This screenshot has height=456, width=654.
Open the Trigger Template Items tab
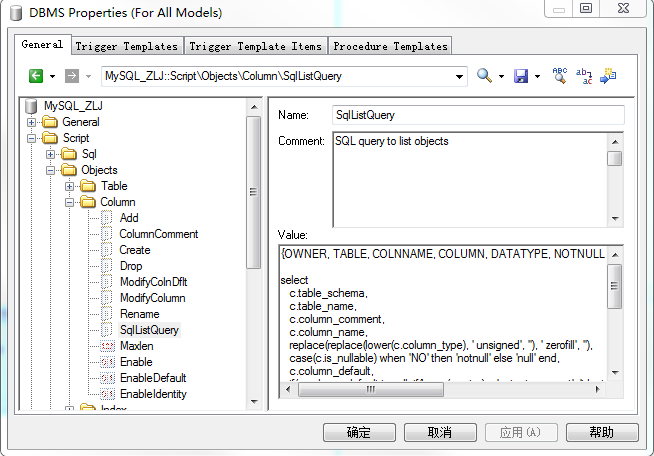(x=255, y=46)
